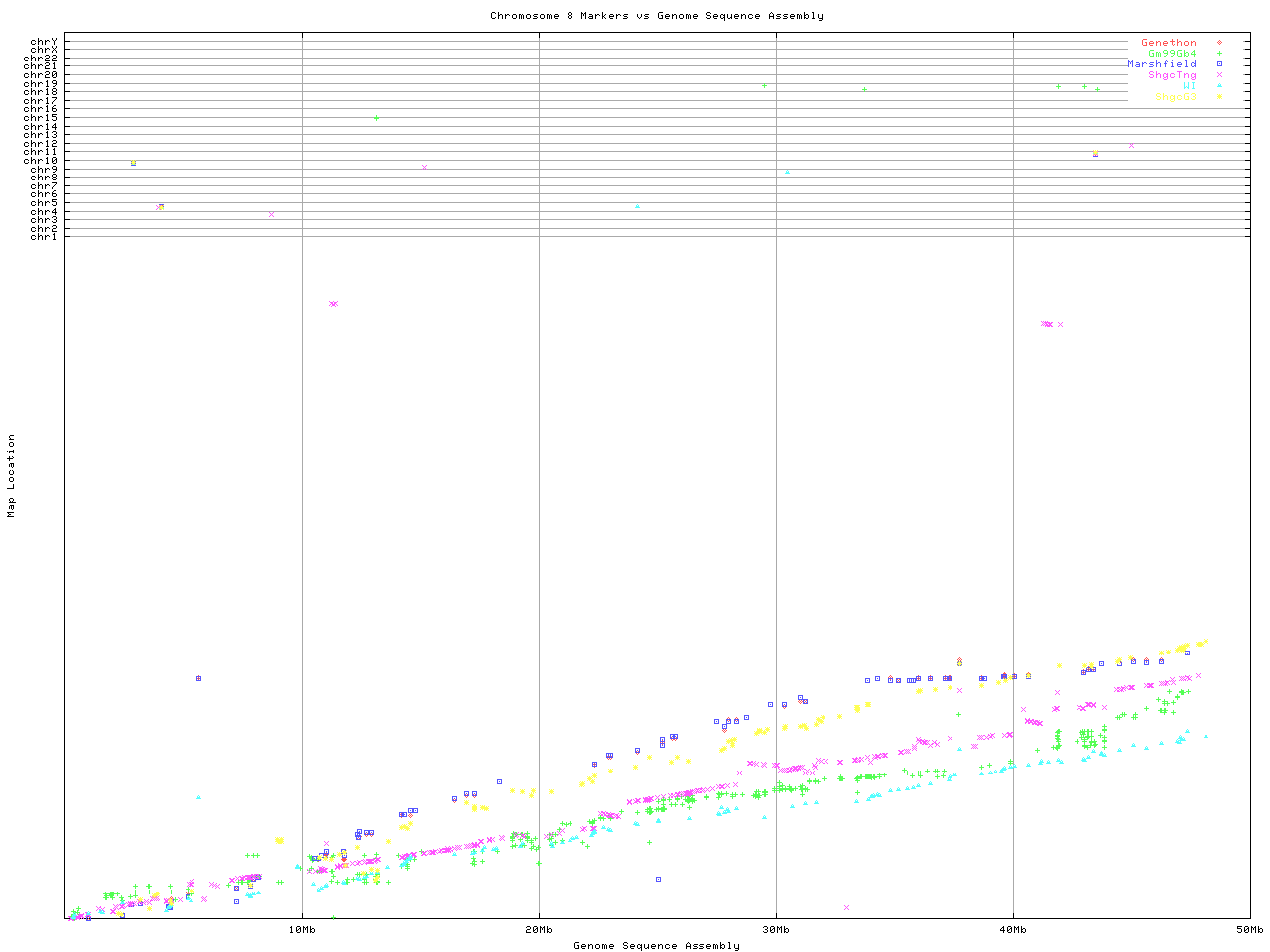Click the Map Location y-axis title

pos(12,476)
